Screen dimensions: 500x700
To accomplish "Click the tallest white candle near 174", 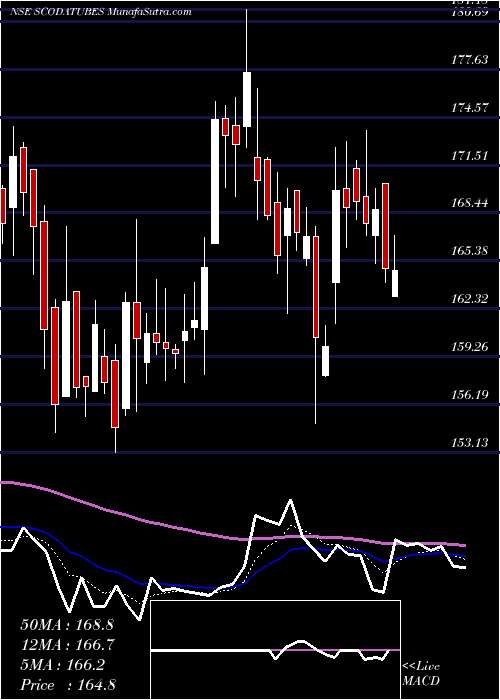I will pyautogui.click(x=215, y=181).
